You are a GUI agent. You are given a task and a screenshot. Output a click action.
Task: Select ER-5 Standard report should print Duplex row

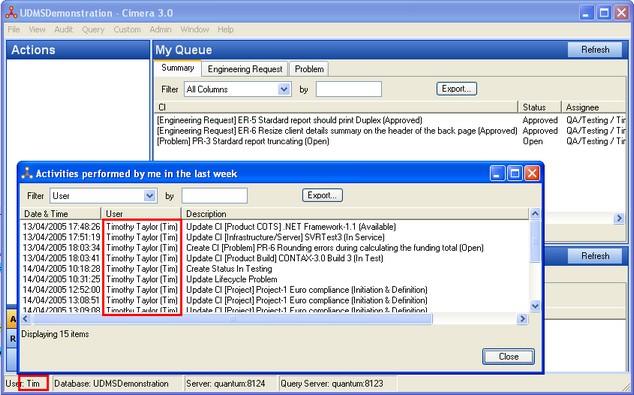click(x=390, y=120)
